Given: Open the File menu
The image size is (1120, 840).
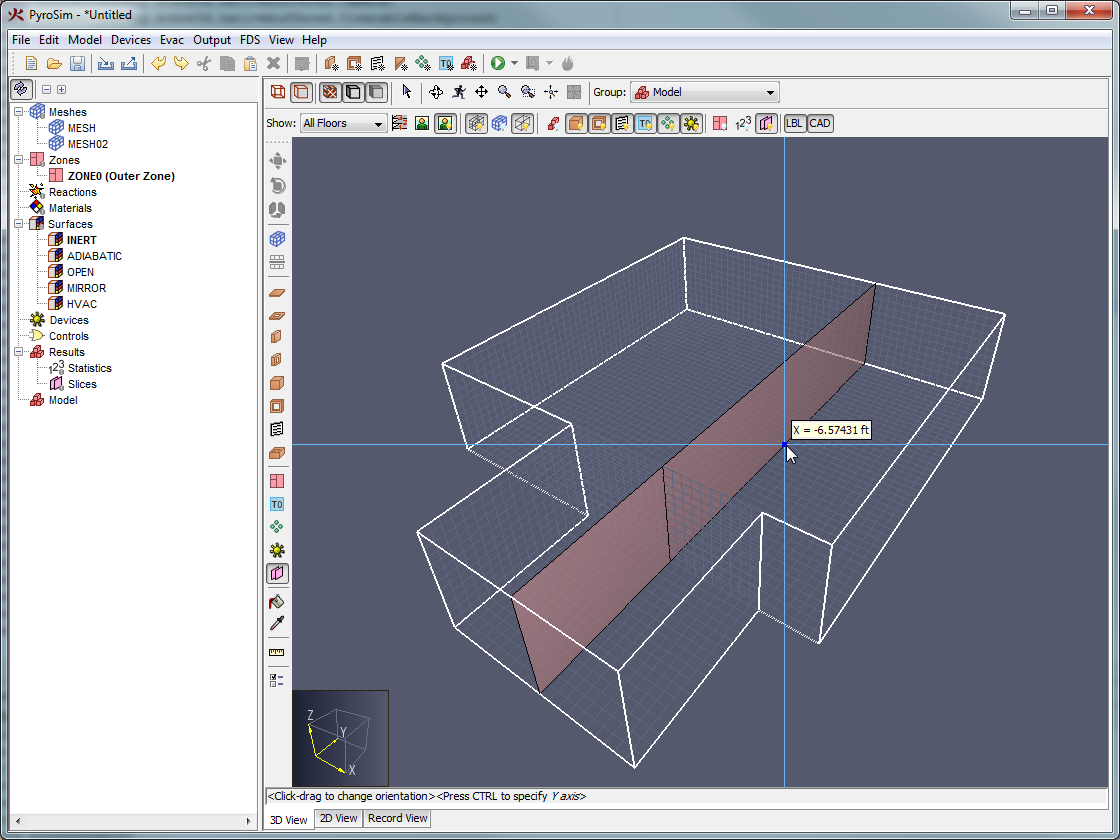Looking at the screenshot, I should click(21, 40).
